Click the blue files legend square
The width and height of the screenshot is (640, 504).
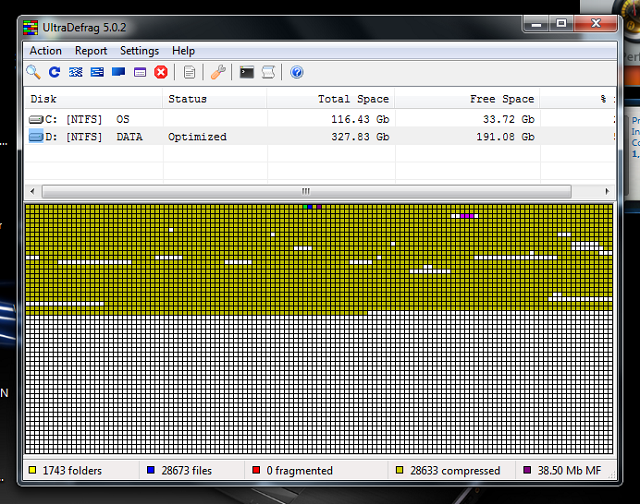(x=151, y=470)
